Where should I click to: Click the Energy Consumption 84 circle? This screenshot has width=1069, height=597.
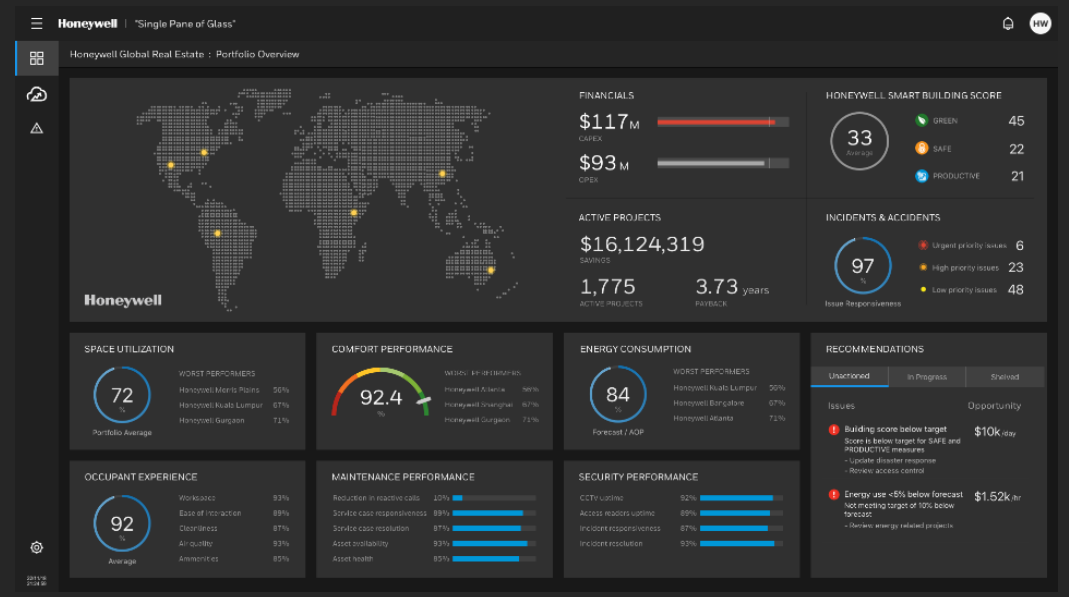click(618, 395)
